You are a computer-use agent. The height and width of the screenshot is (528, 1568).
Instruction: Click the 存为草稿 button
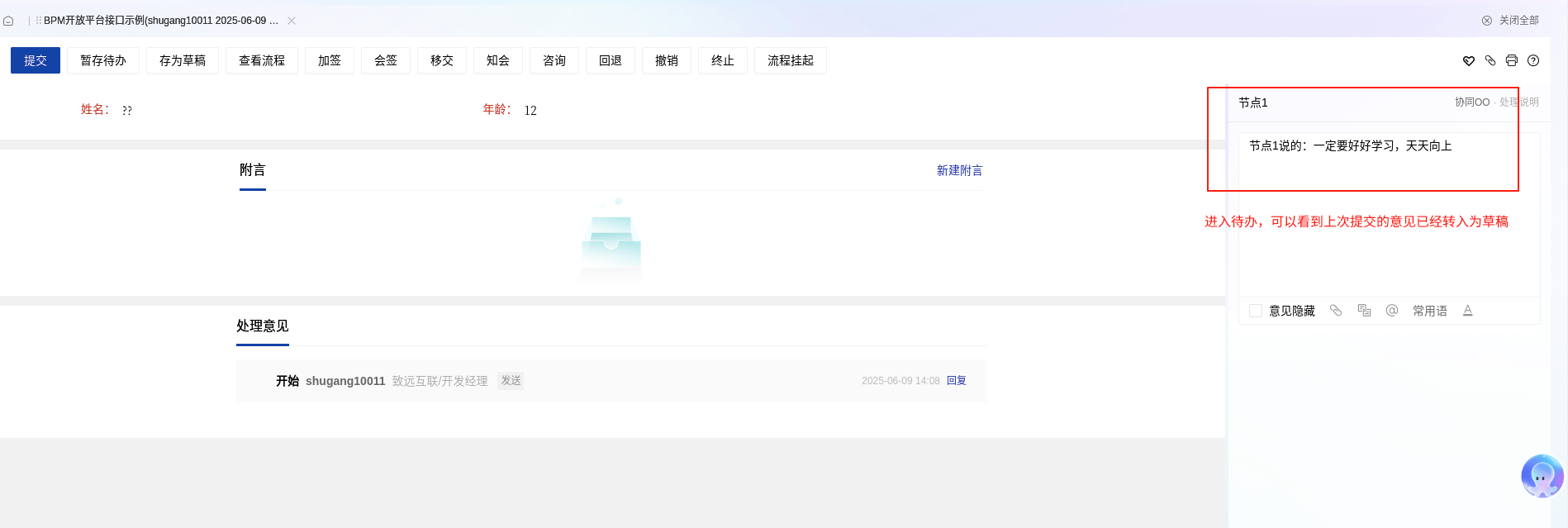point(183,60)
